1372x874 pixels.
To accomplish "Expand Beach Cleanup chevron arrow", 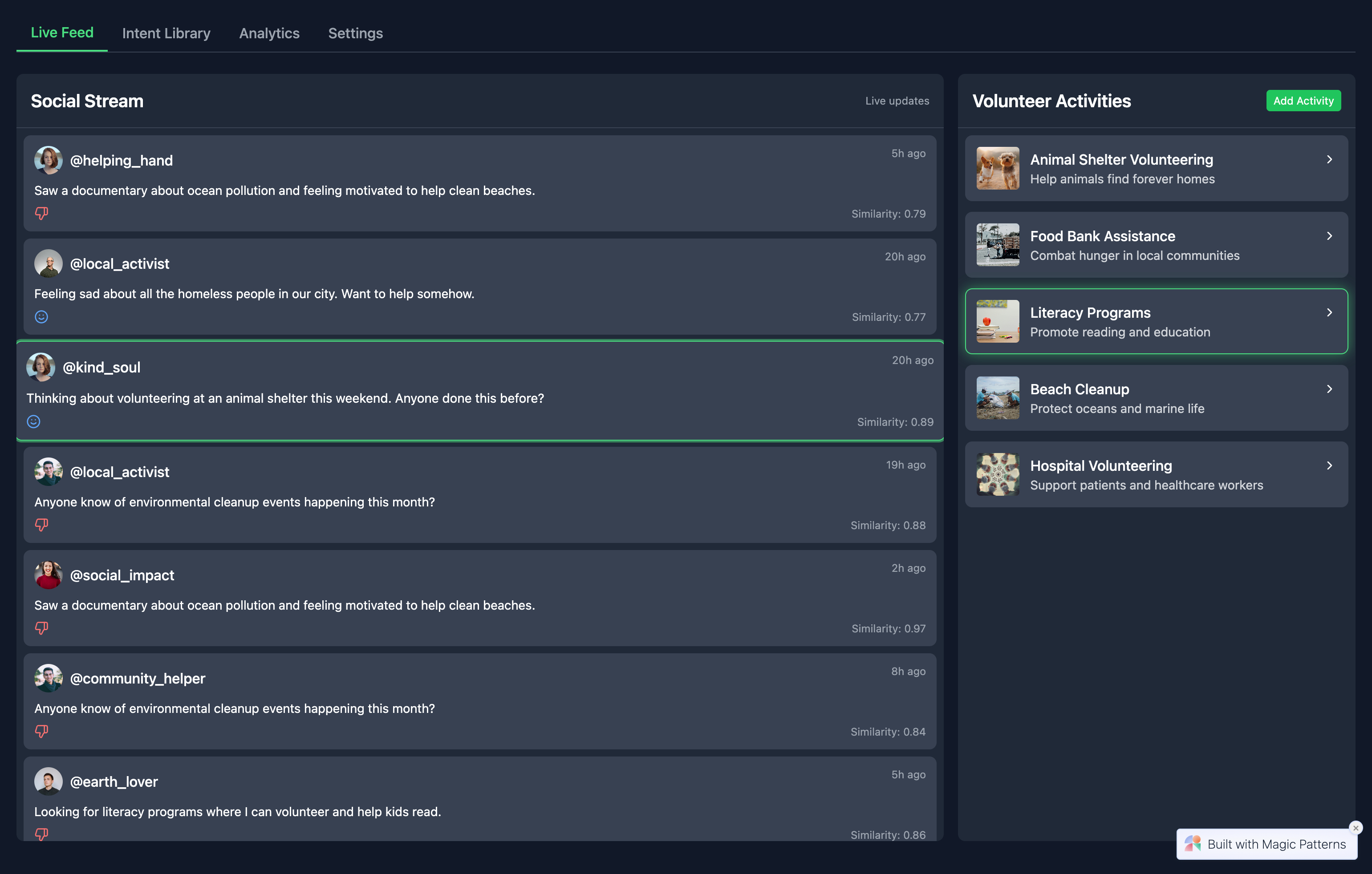I will [x=1329, y=389].
